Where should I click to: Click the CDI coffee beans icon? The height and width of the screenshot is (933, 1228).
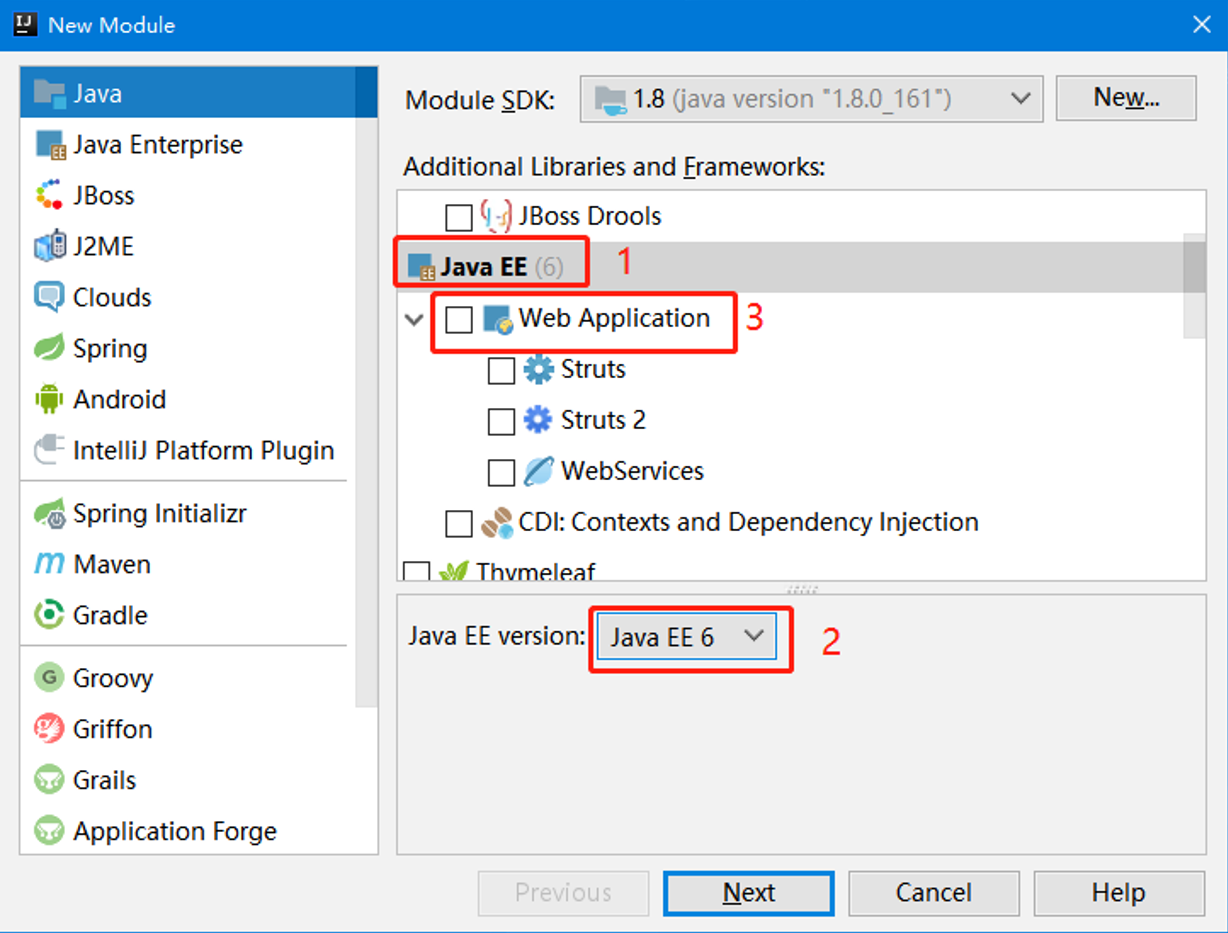tap(497, 522)
